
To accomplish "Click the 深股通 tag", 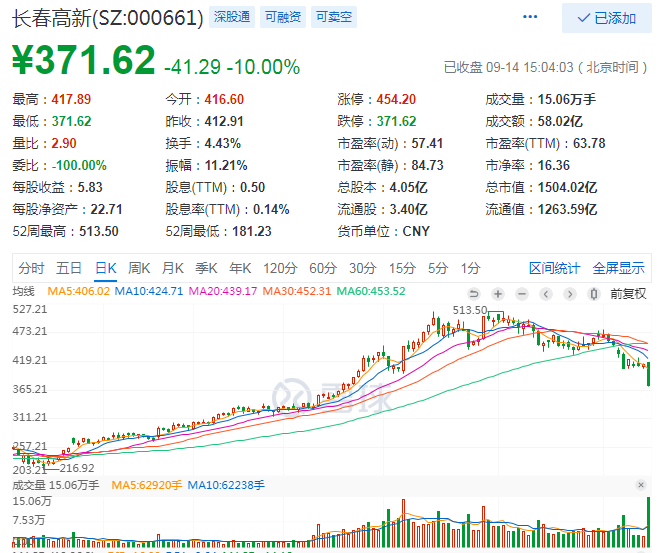I will [232, 17].
